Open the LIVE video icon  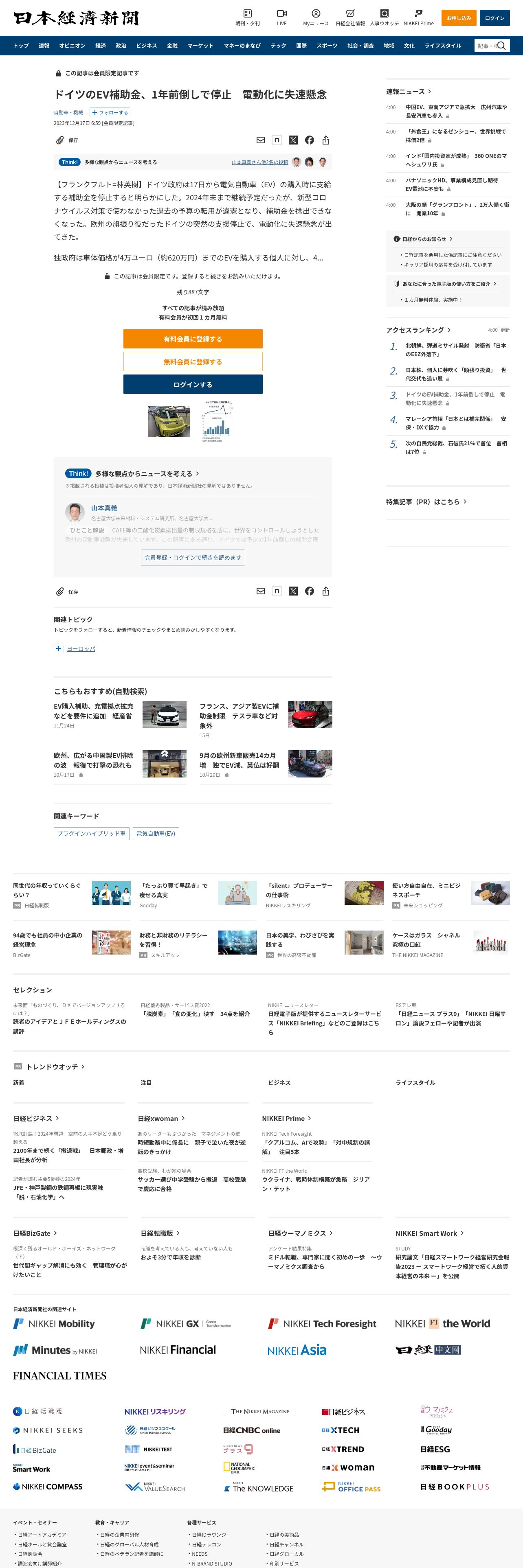click(281, 13)
